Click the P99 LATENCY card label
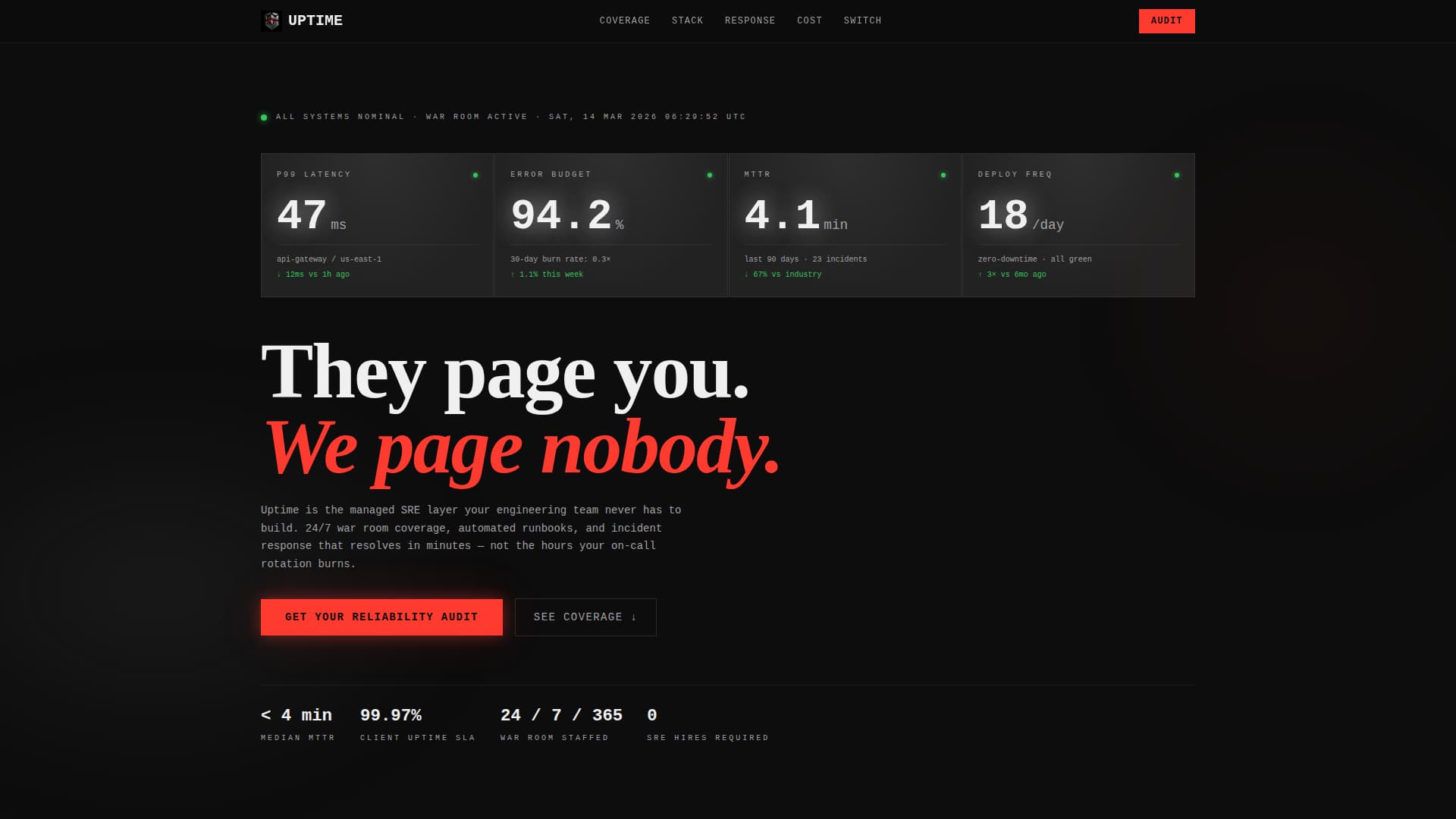This screenshot has height=819, width=1456. tap(314, 174)
